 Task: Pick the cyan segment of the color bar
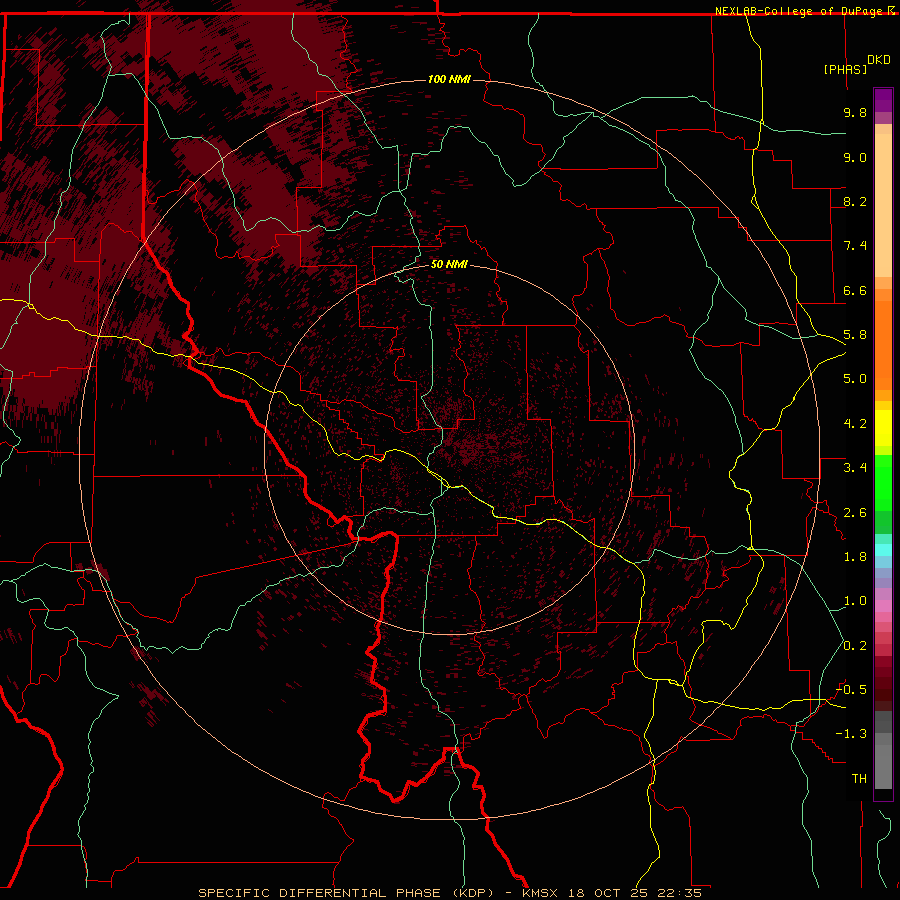coord(883,550)
